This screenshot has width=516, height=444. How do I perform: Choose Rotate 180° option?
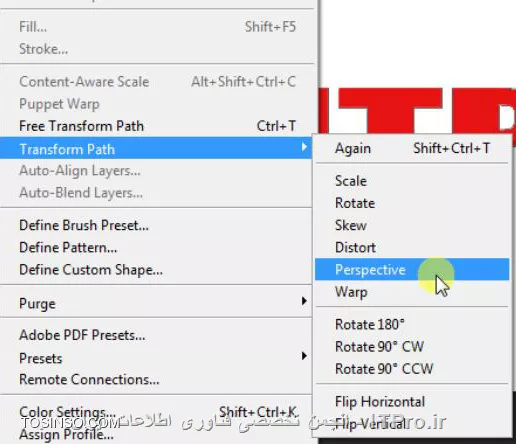(412, 324)
